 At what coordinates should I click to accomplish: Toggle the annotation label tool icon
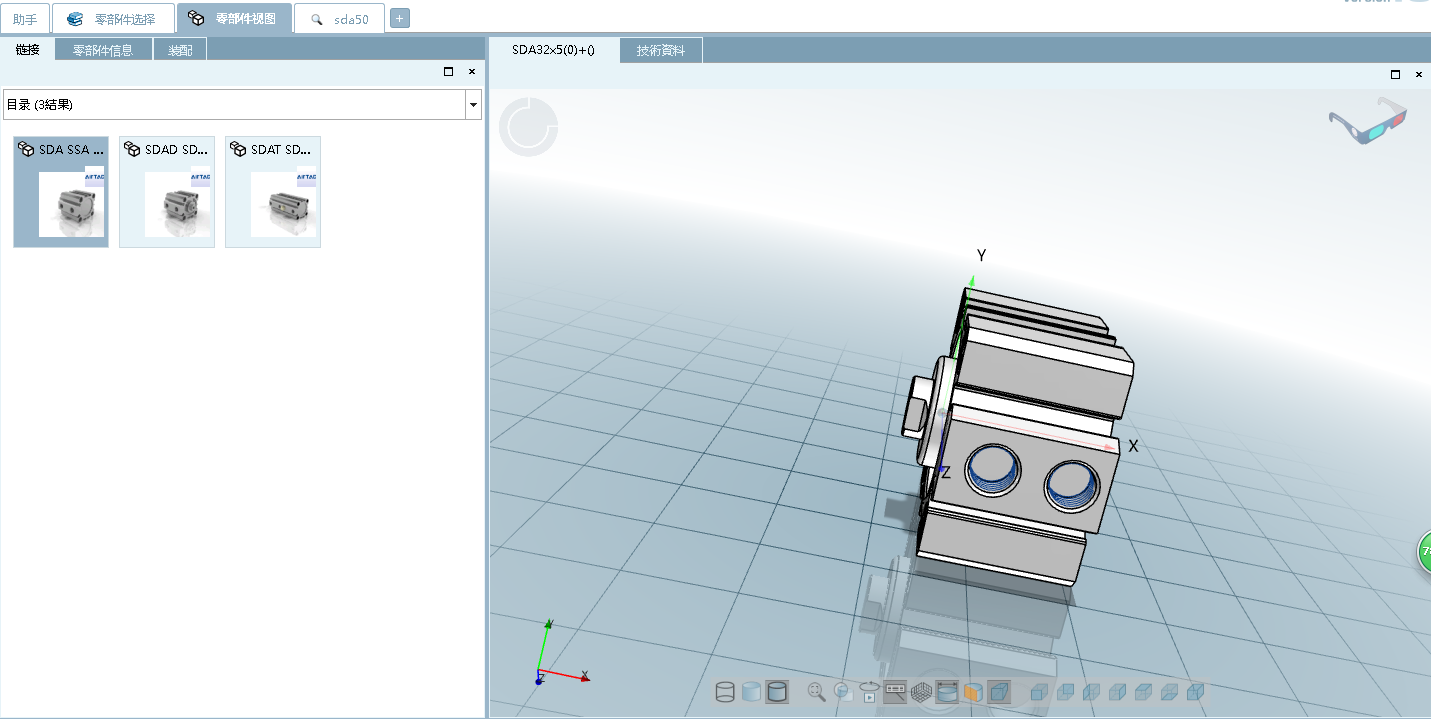coord(895,691)
